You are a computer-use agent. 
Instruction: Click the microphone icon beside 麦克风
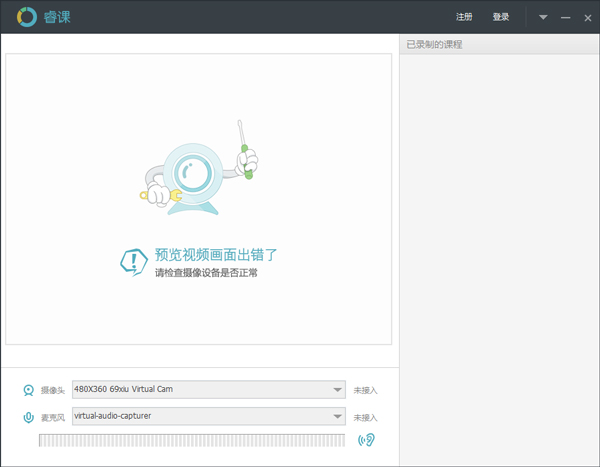29,417
